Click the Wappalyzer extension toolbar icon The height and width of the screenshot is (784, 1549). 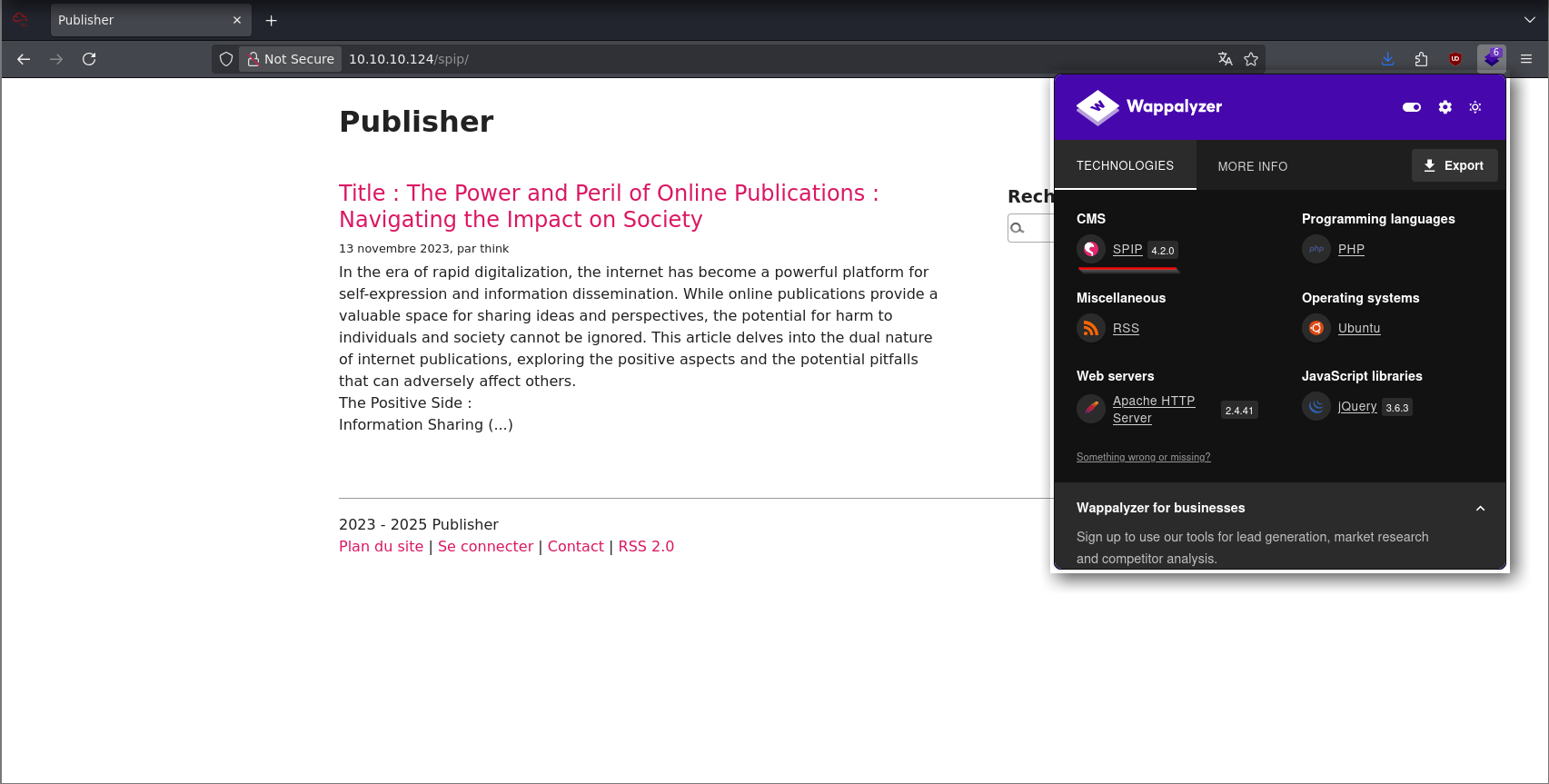pos(1491,59)
